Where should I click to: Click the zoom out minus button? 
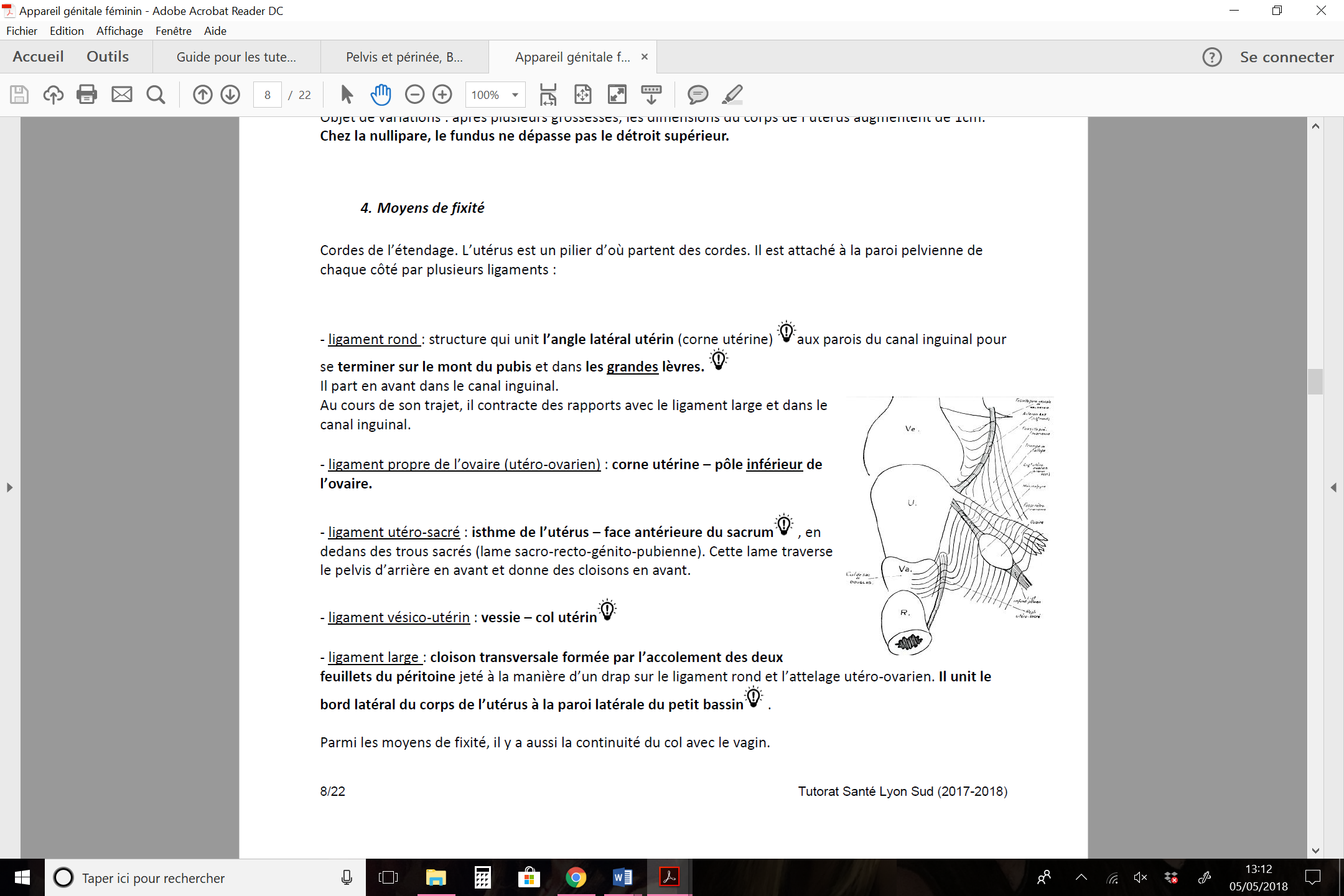tap(414, 95)
